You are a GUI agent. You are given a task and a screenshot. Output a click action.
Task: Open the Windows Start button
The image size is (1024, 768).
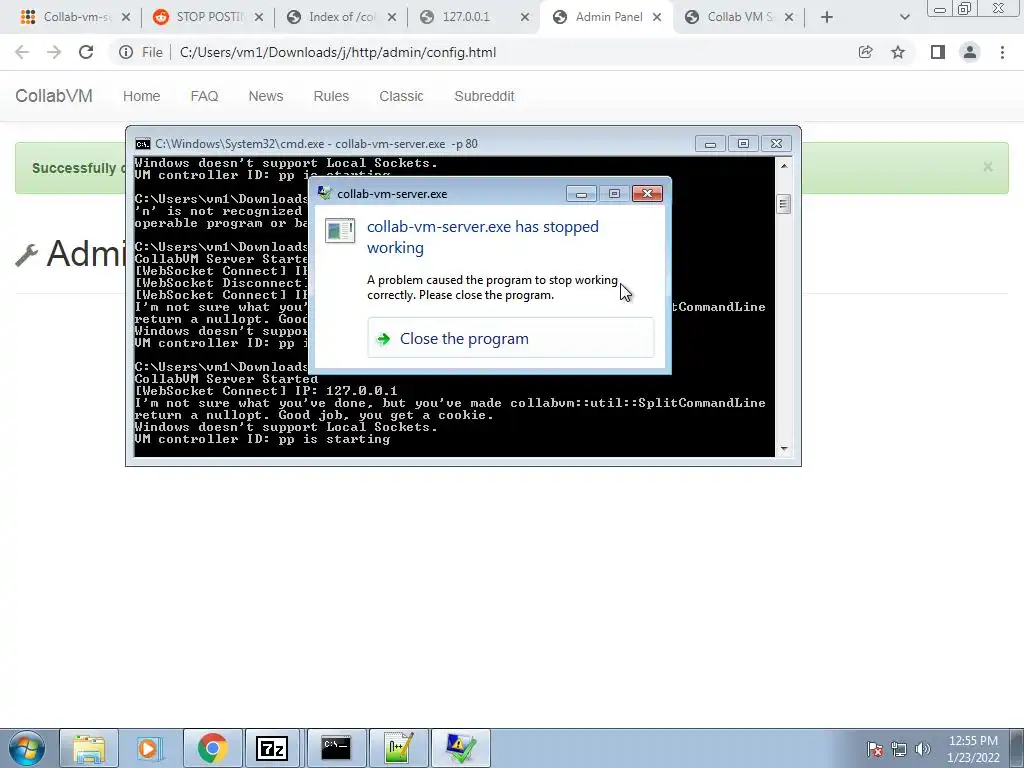[x=26, y=748]
